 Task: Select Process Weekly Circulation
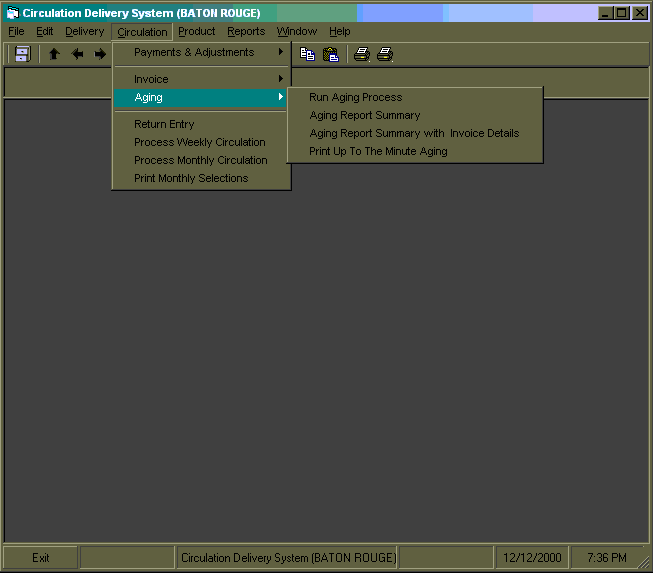(201, 142)
